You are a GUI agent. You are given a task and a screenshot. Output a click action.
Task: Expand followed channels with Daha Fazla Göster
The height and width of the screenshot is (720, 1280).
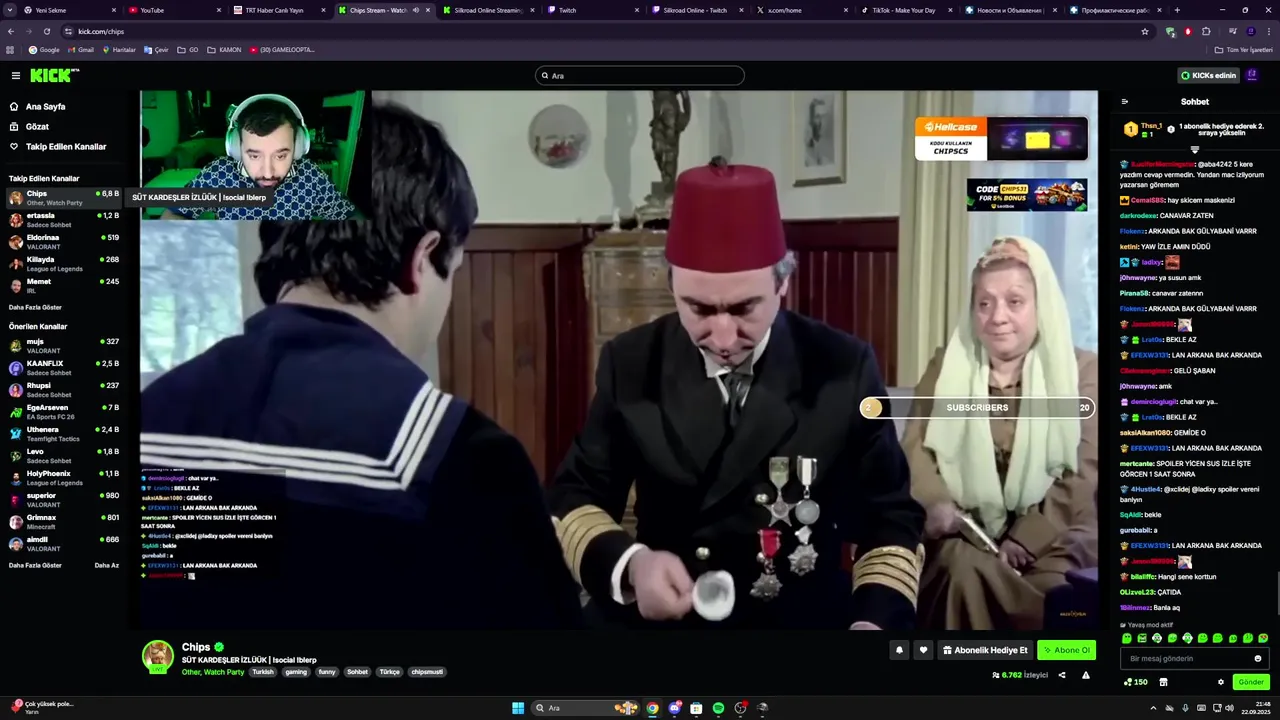(35, 307)
